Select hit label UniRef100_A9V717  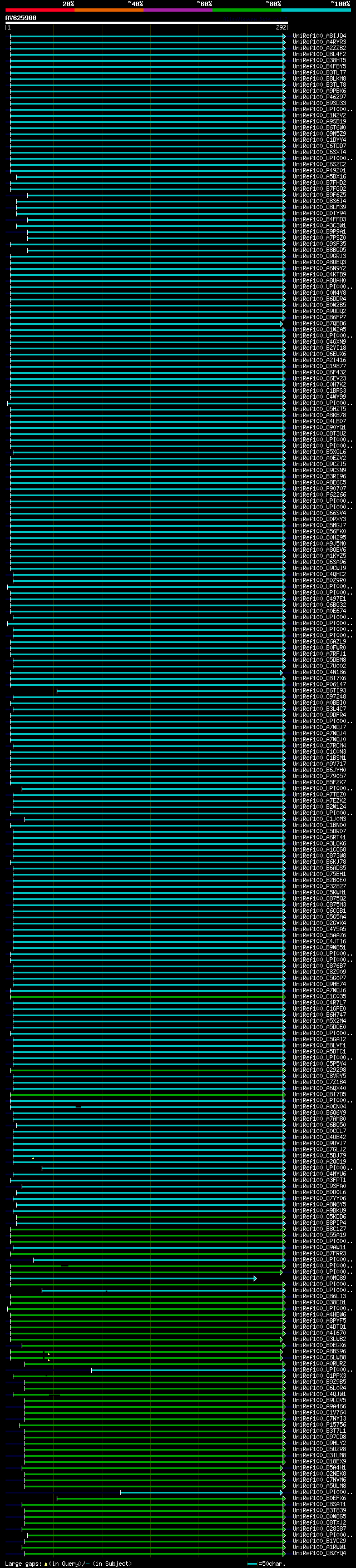pos(319,764)
